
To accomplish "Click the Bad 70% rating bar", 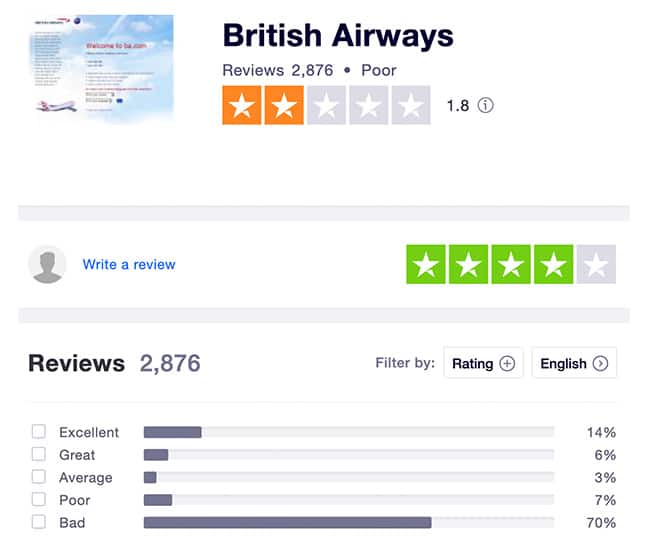I will [349, 523].
